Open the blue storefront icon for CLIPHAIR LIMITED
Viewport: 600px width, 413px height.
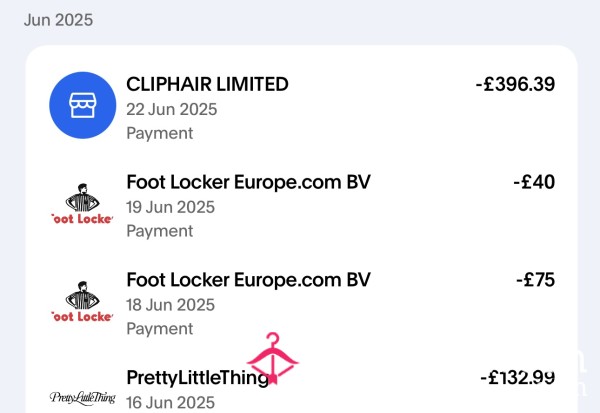[83, 105]
